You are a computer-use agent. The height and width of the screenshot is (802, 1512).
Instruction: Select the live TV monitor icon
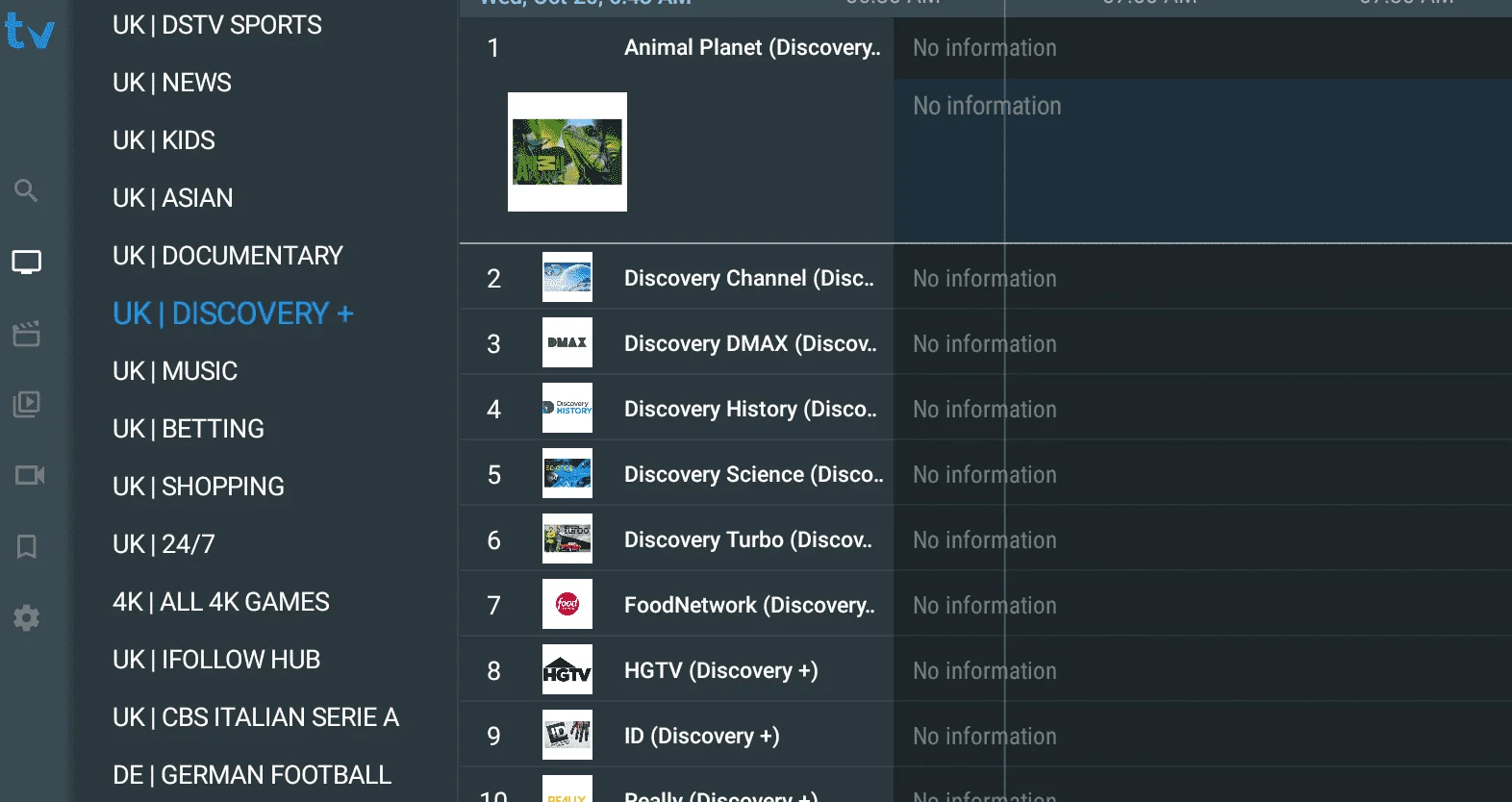(x=26, y=262)
